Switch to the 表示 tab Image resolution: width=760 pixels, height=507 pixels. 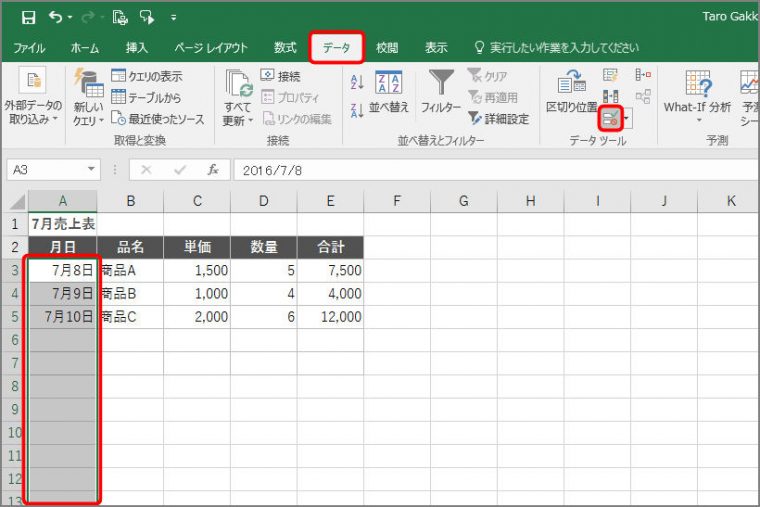436,48
